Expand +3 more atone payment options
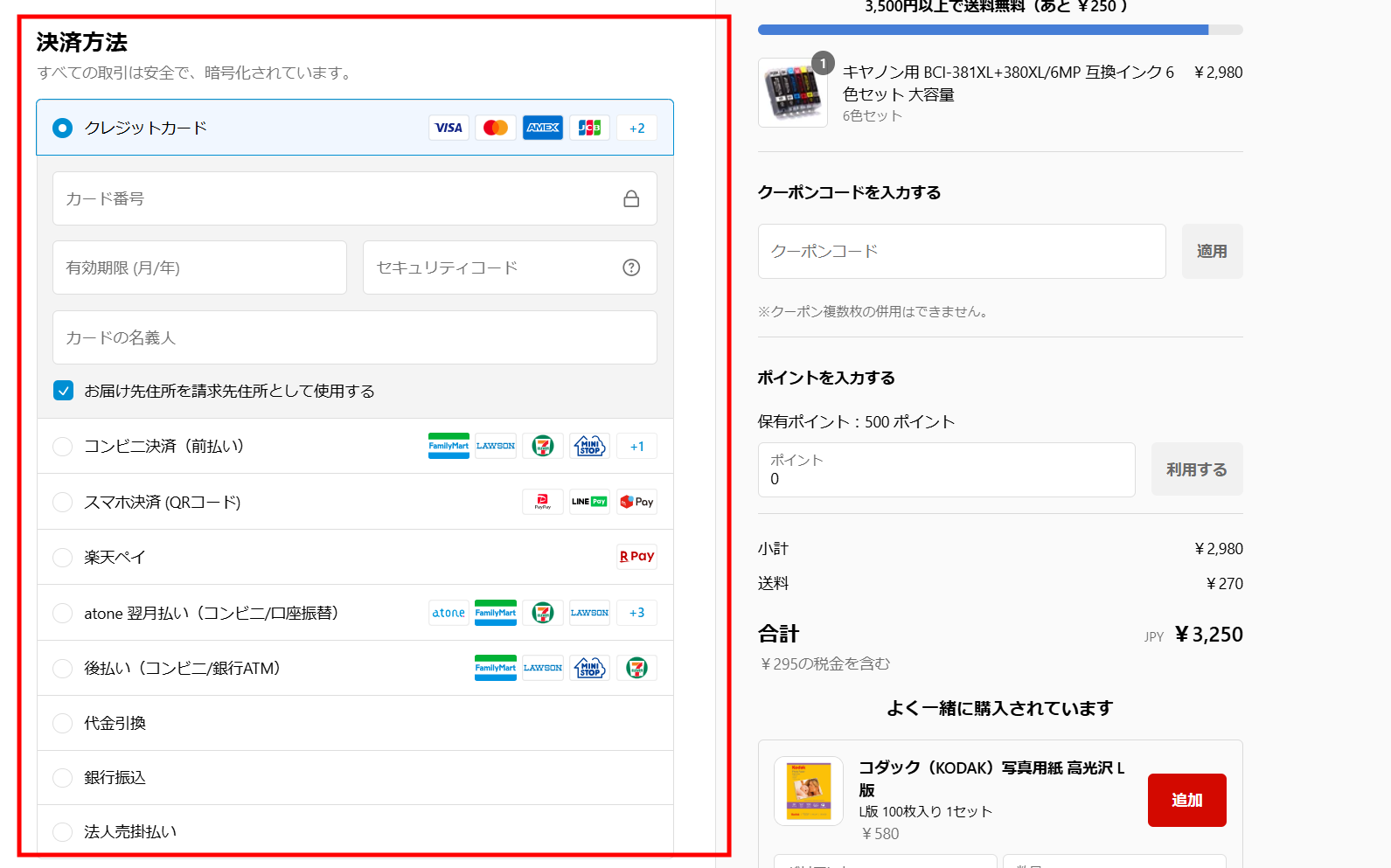The width and height of the screenshot is (1391, 868). click(x=636, y=613)
